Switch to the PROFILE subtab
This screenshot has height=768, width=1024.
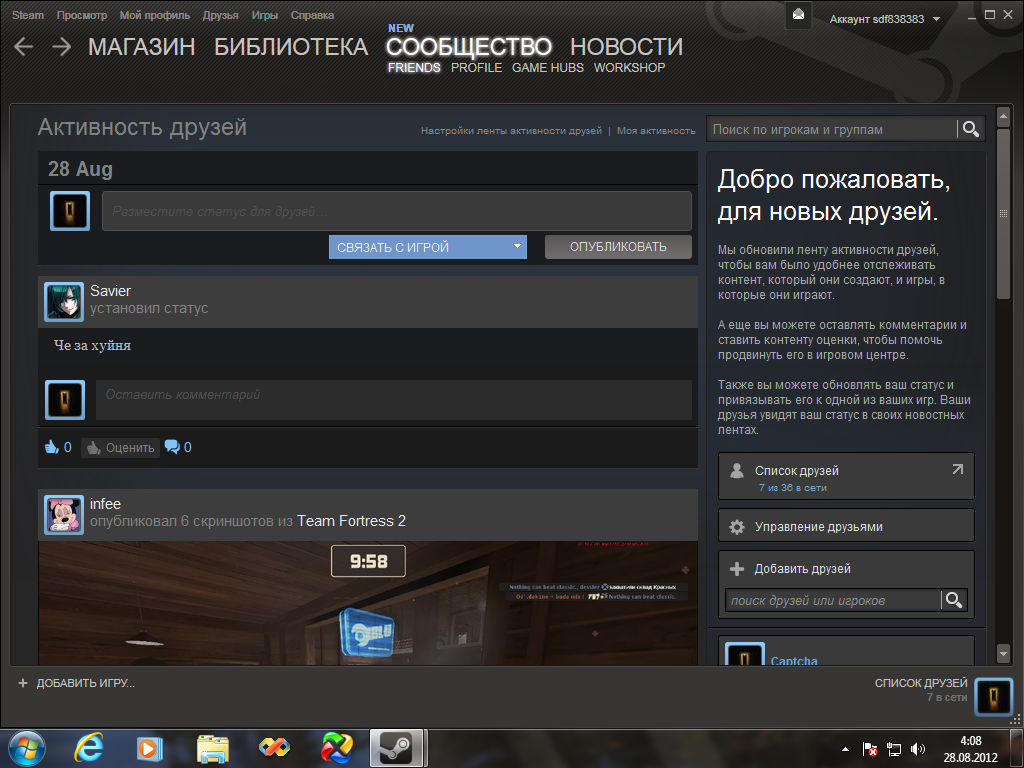(x=476, y=68)
